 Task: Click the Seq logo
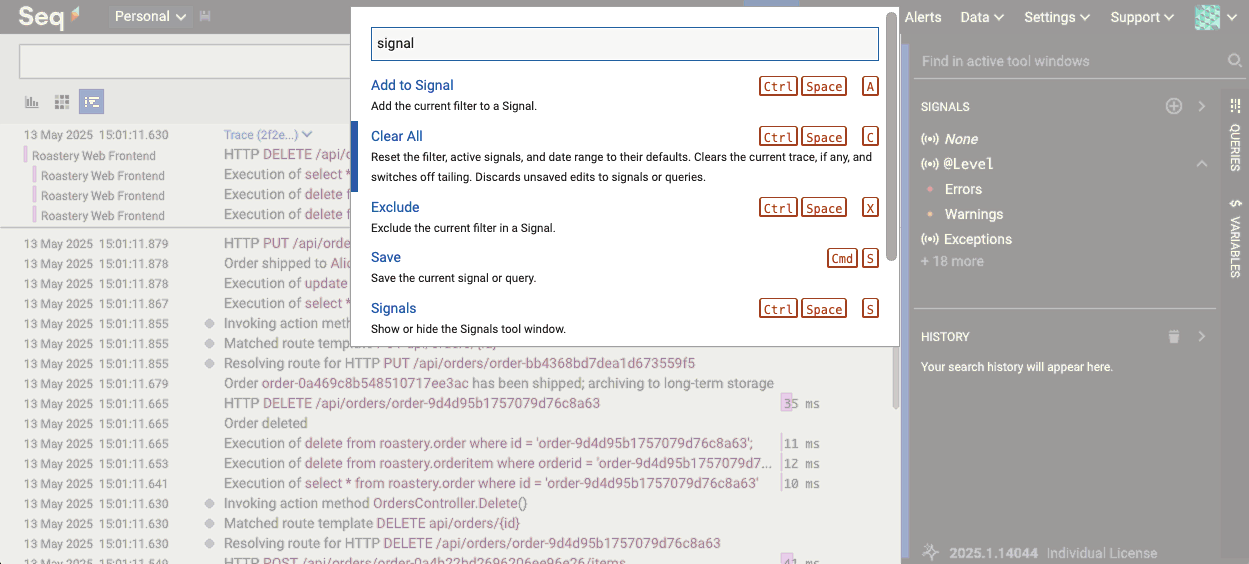49,17
